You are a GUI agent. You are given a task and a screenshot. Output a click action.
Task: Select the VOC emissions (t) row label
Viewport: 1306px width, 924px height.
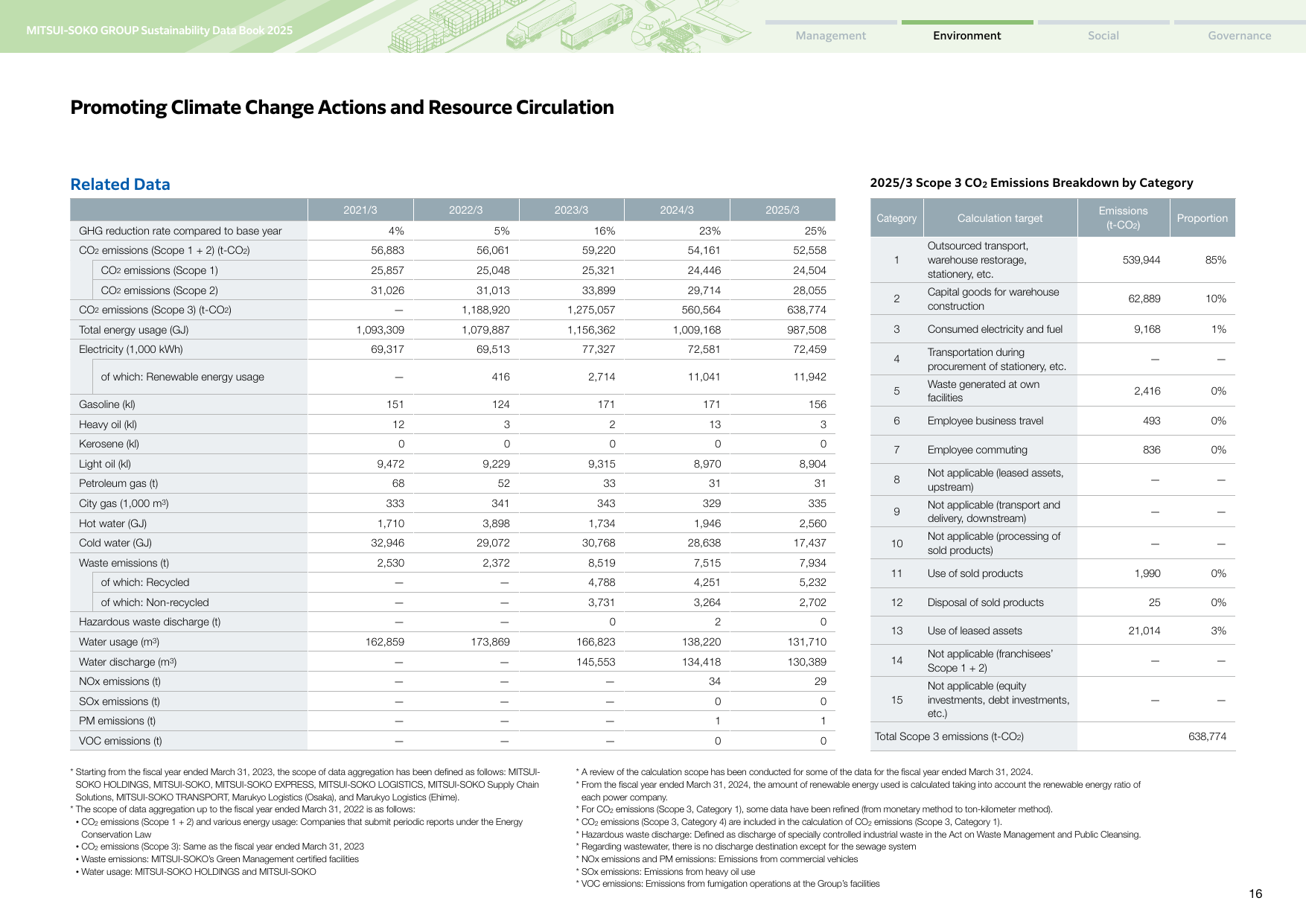[x=120, y=741]
